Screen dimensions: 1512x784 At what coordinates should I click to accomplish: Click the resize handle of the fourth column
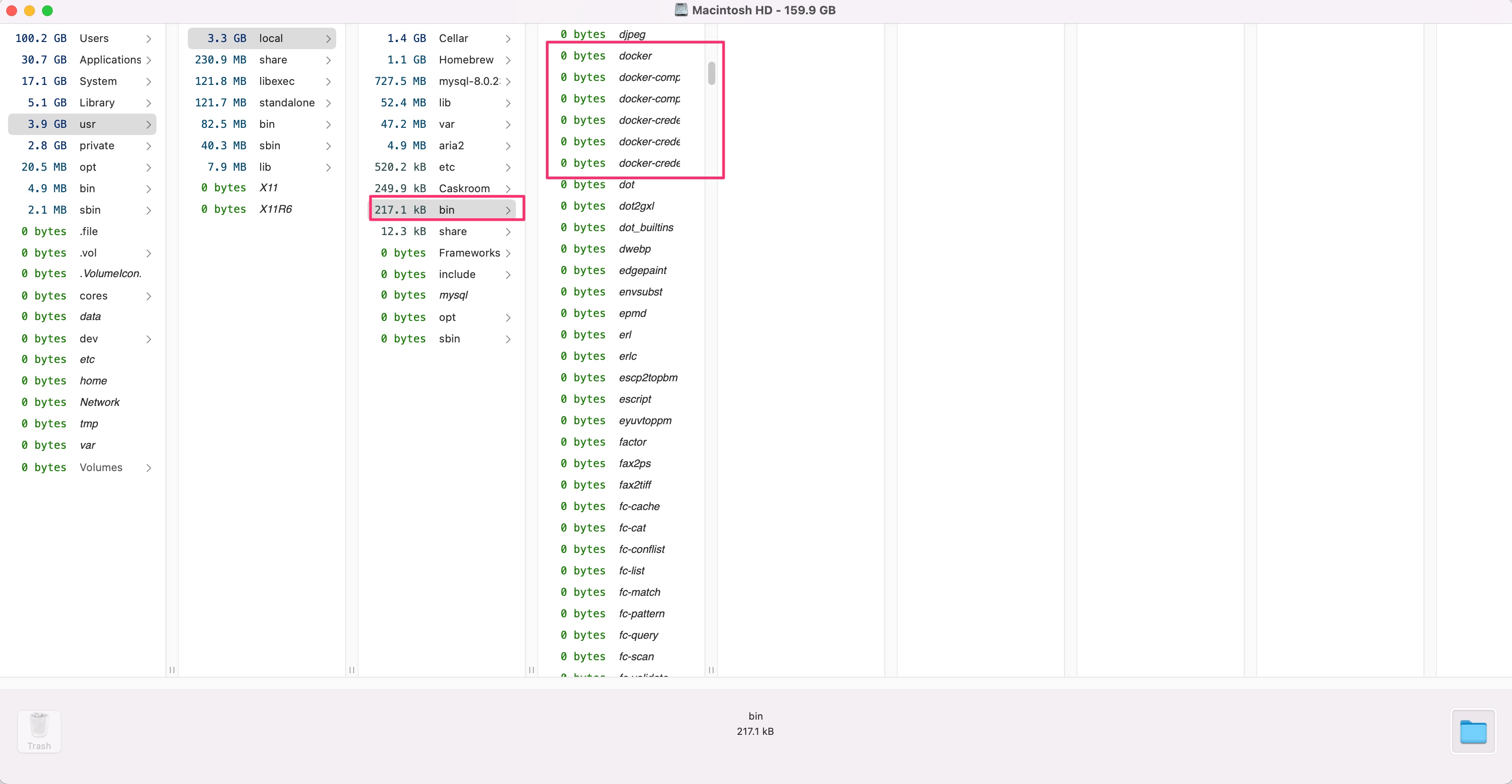pos(711,670)
